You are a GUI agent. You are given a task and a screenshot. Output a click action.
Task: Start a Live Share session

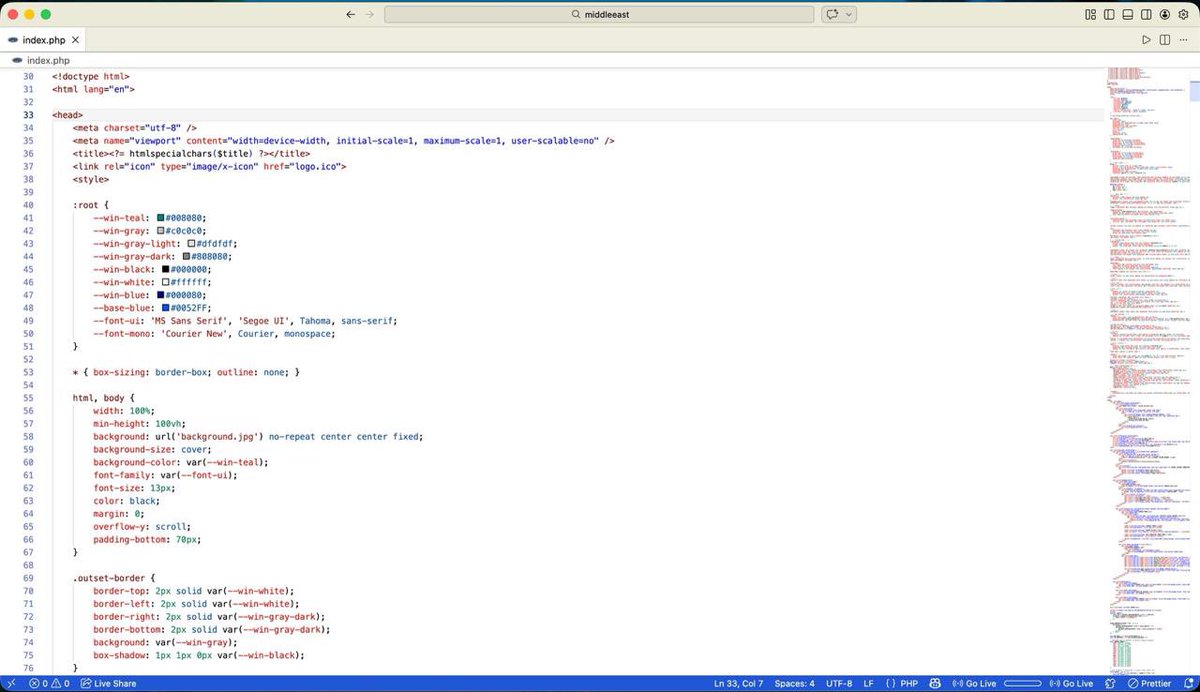[x=108, y=683]
